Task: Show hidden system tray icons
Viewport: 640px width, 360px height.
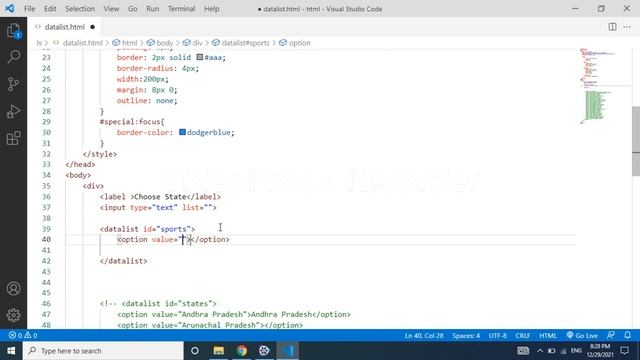Action: (540, 351)
